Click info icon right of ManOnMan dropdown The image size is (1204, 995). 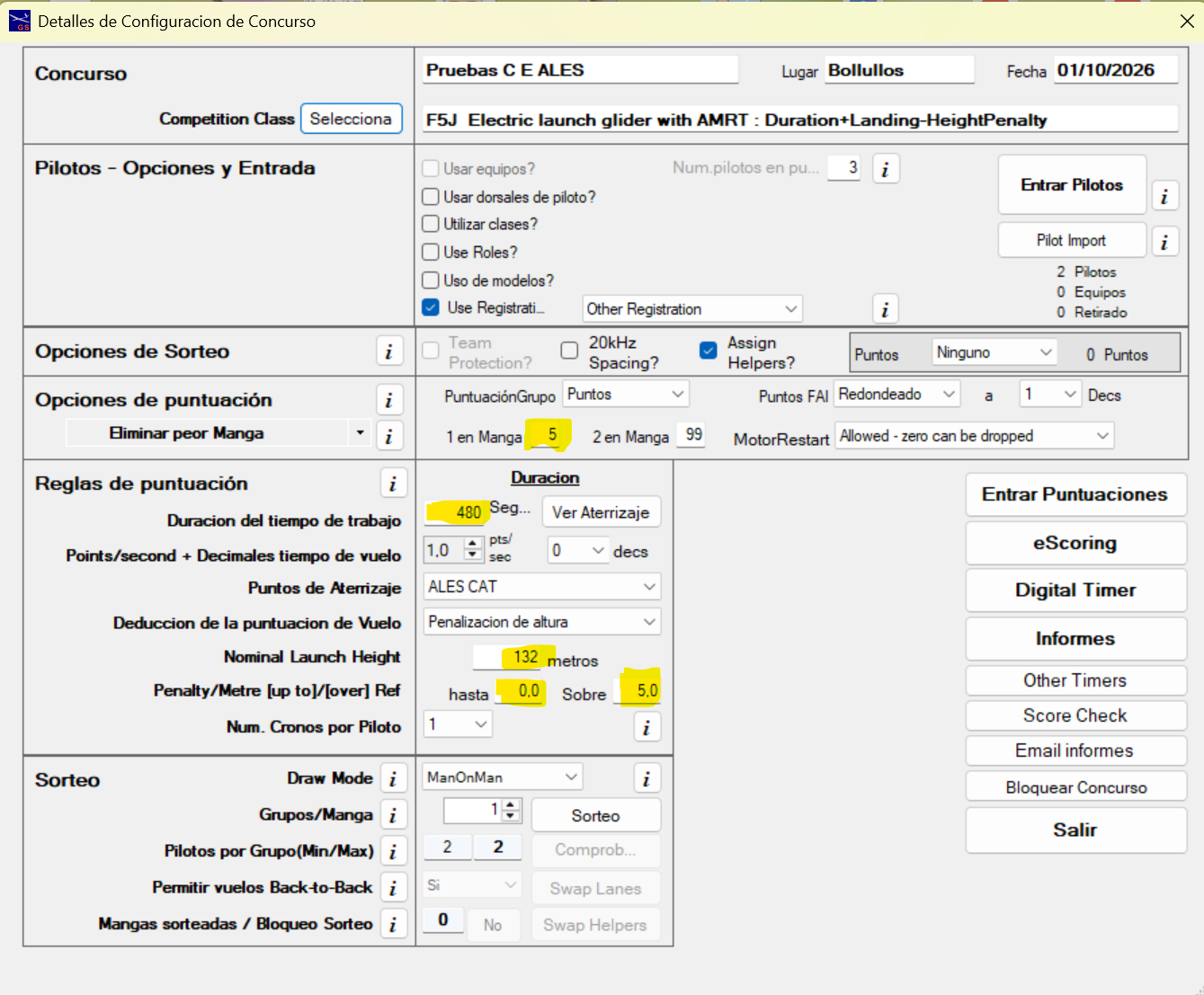click(647, 778)
